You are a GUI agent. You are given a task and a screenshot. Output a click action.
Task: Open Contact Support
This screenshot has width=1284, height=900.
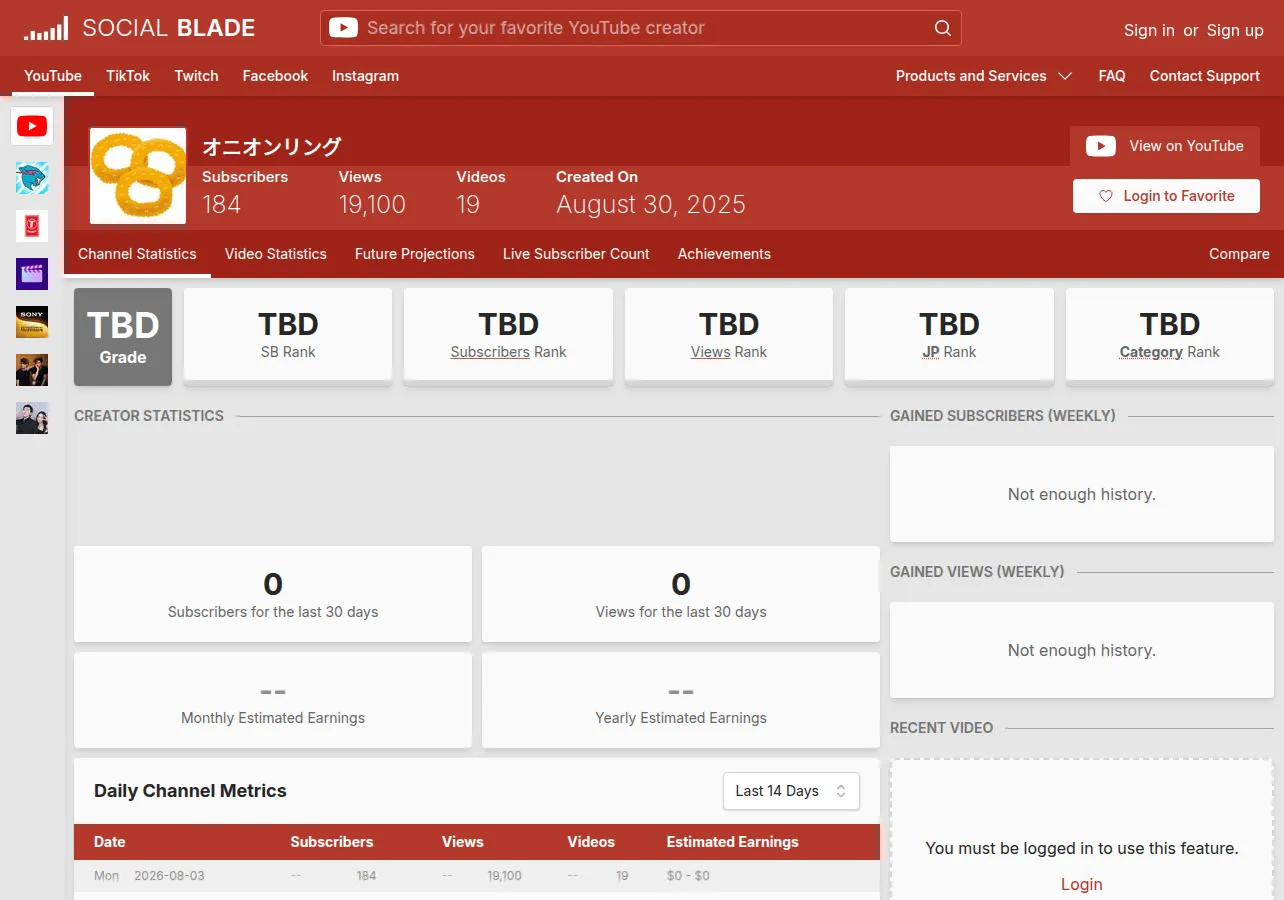point(1204,76)
